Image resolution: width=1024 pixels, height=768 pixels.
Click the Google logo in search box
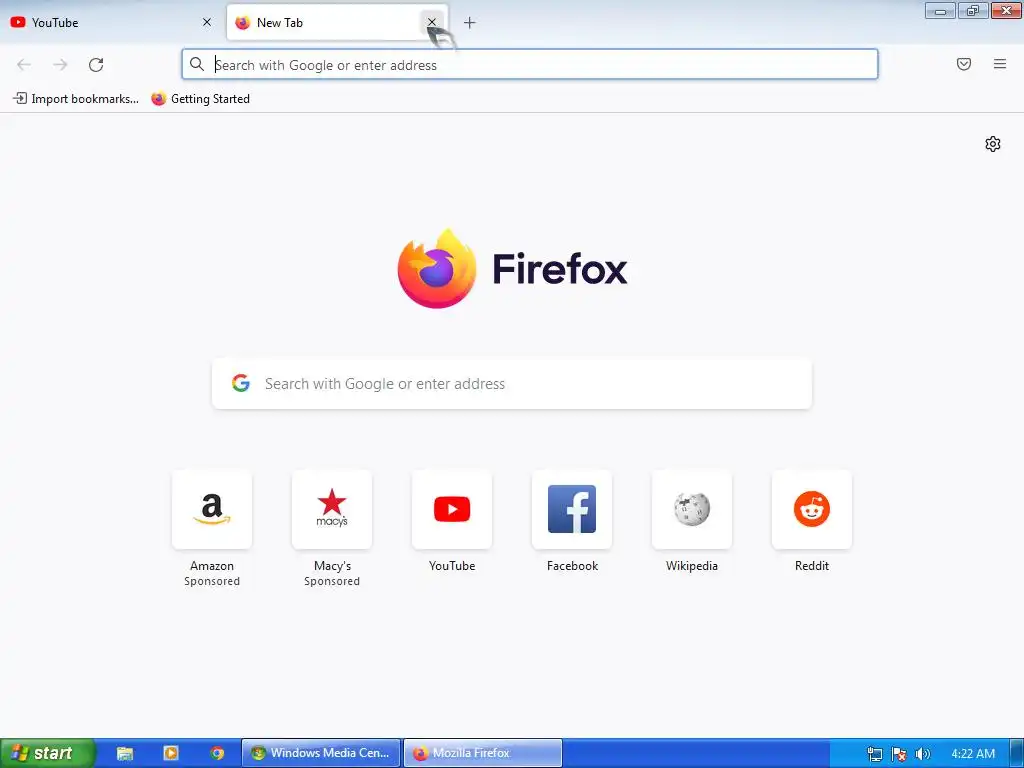coord(241,383)
